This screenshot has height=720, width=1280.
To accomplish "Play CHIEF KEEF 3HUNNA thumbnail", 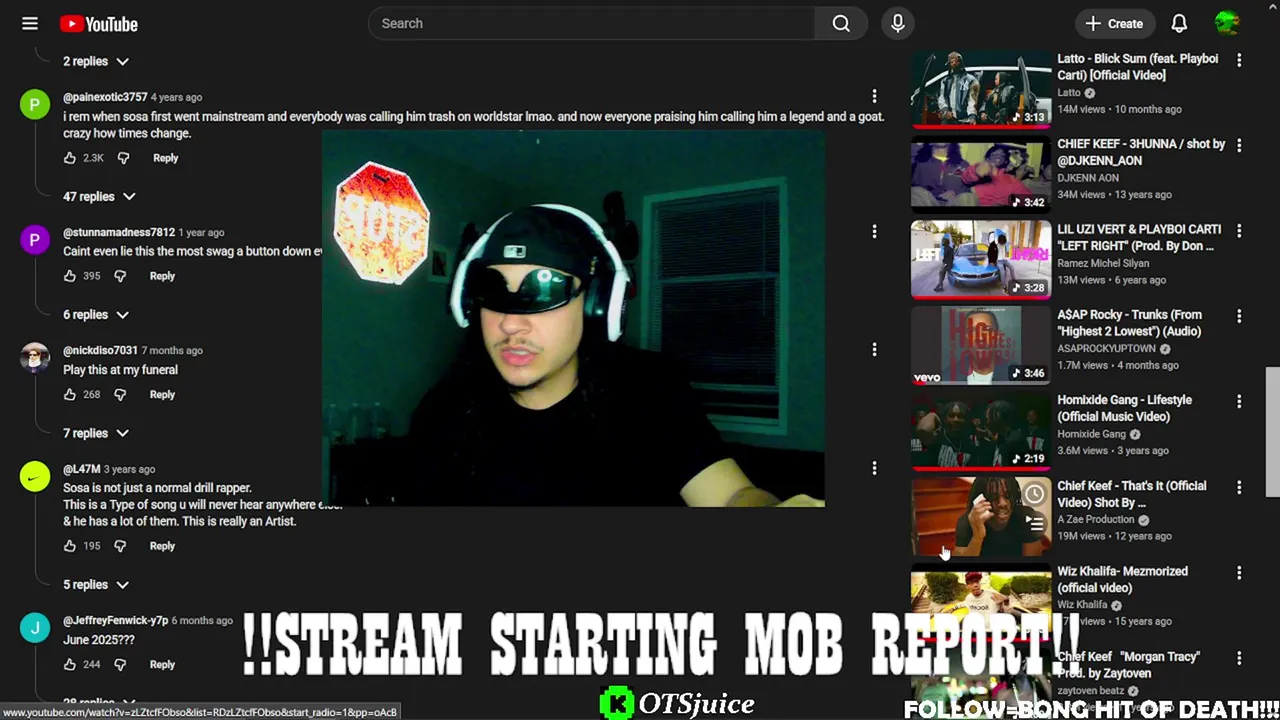I will pyautogui.click(x=980, y=175).
